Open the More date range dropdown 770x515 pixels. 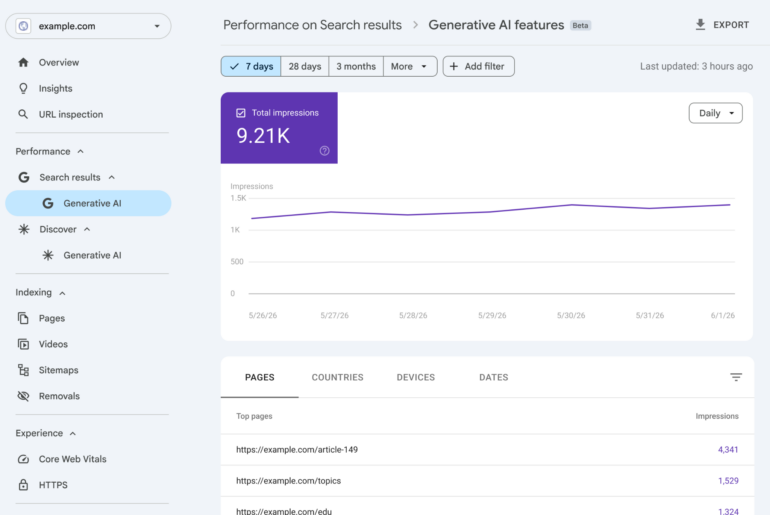[410, 66]
